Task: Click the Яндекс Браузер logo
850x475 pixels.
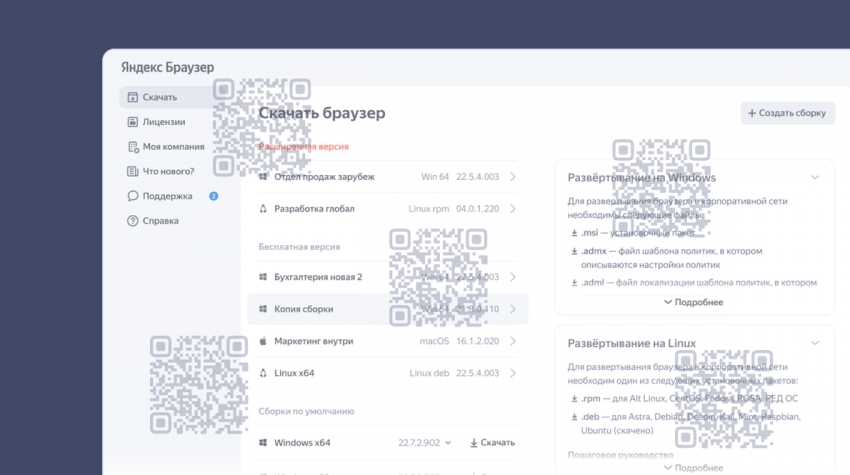Action: point(167,67)
